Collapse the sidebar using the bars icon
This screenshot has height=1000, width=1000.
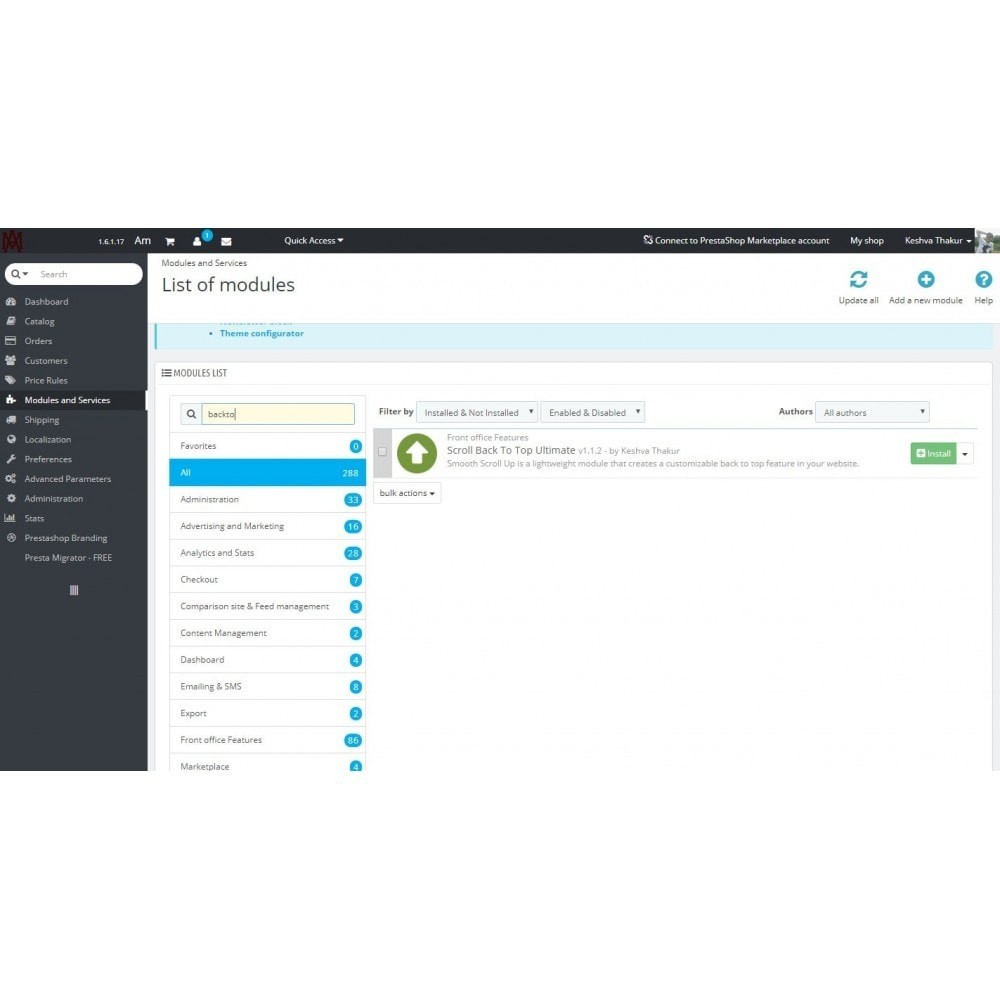74,590
